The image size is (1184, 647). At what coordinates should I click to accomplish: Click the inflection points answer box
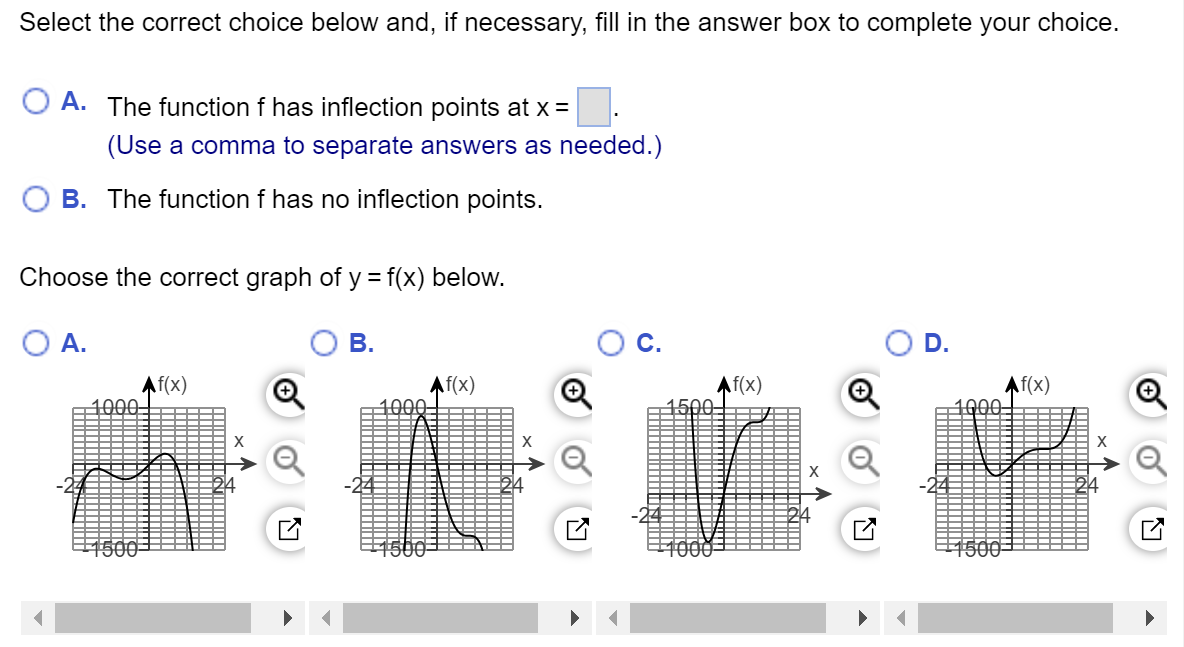coord(594,107)
